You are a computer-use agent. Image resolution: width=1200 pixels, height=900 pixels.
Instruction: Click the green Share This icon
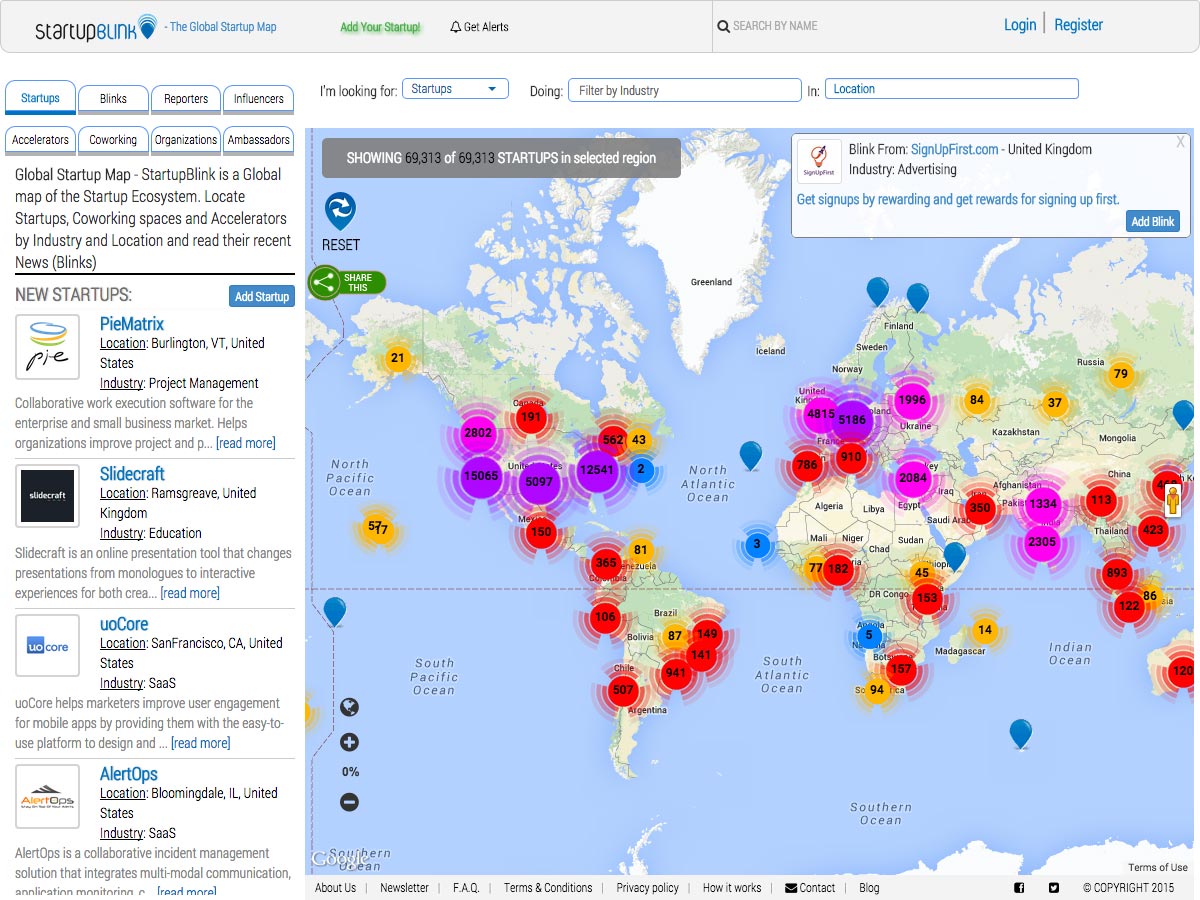coord(324,283)
